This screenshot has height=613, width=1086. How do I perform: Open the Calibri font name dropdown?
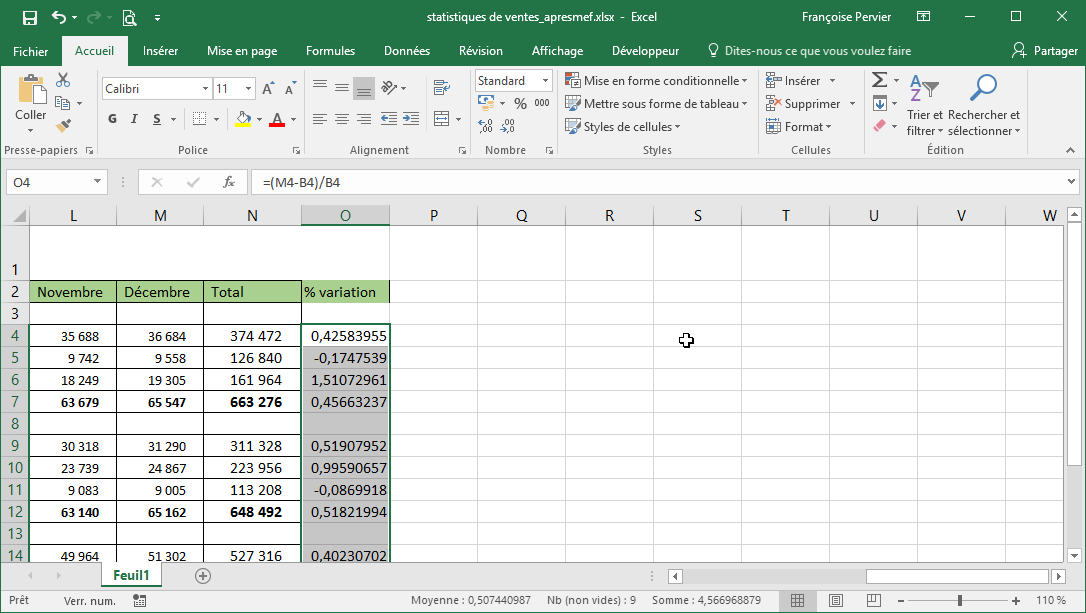205,89
